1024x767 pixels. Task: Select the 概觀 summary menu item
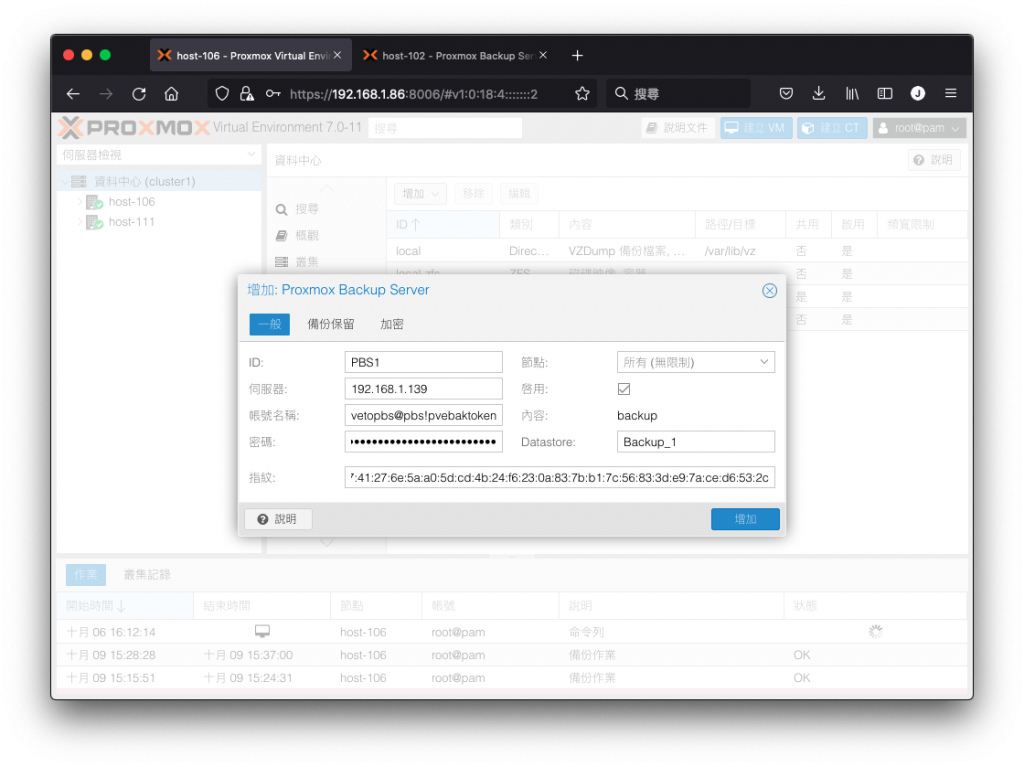[x=297, y=236]
